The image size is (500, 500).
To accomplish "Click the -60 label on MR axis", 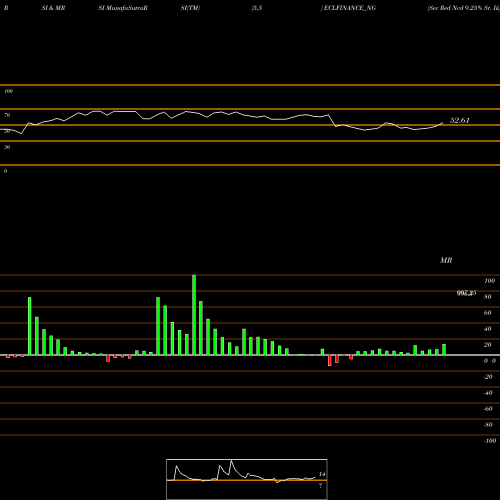I will pos(488,409).
